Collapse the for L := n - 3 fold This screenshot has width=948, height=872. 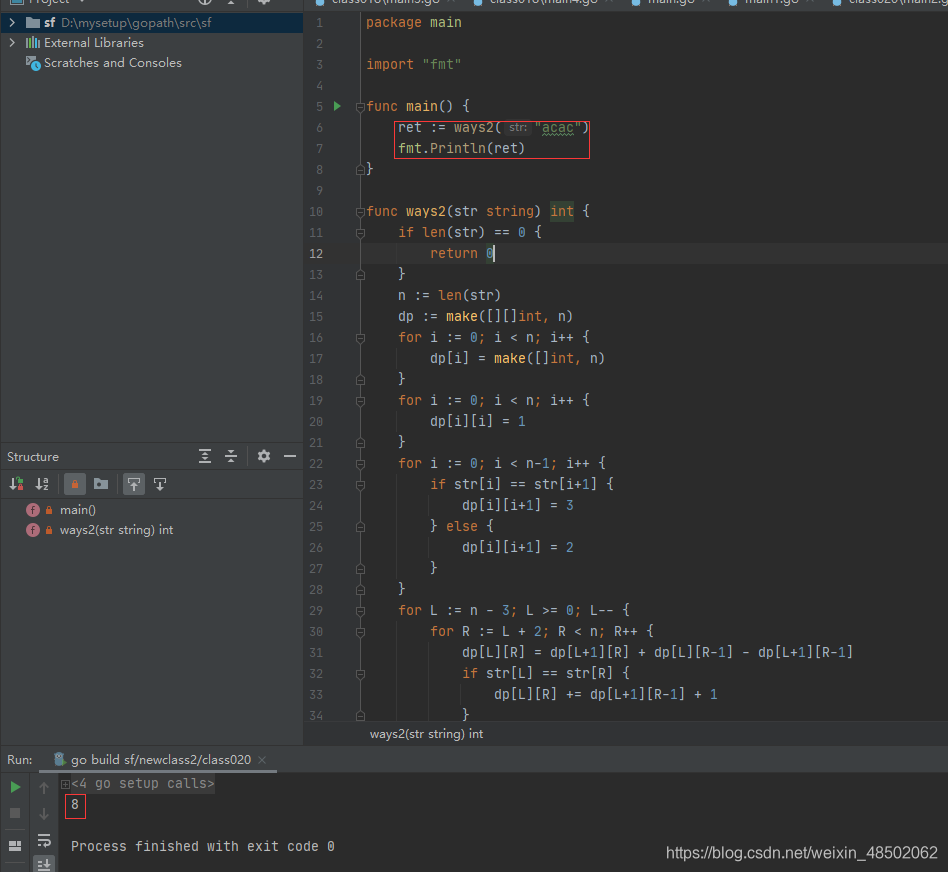(x=360, y=611)
